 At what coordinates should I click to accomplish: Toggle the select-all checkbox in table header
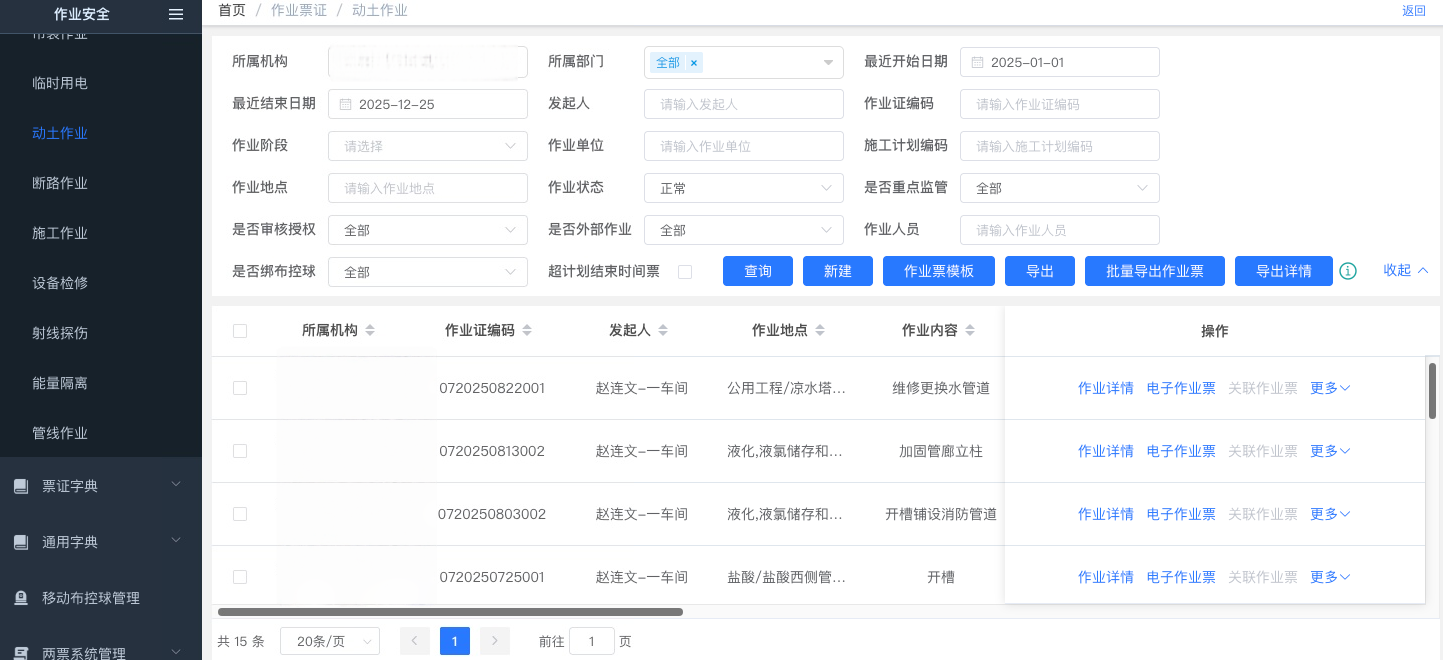click(x=240, y=331)
